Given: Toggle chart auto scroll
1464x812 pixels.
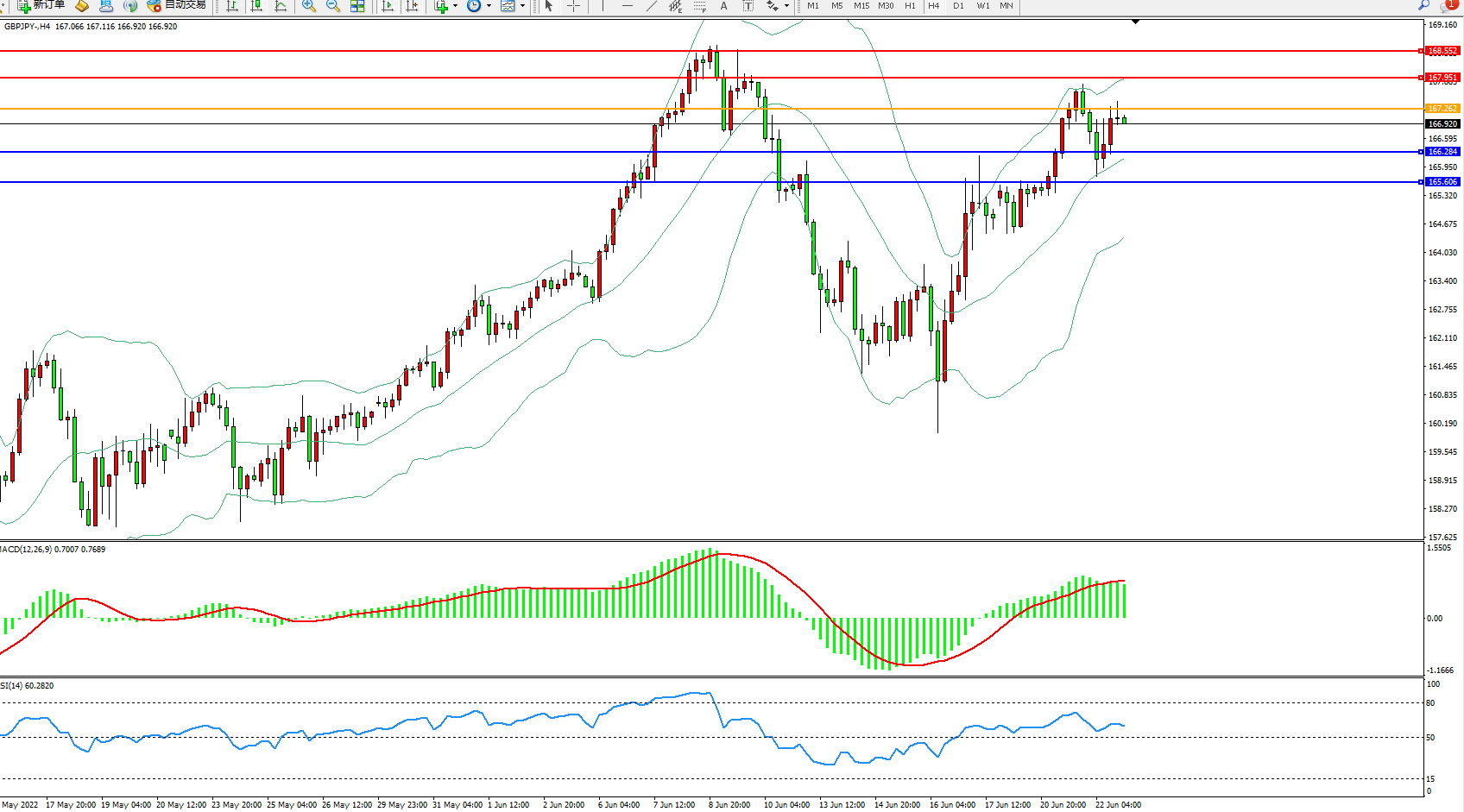Looking at the screenshot, I should [388, 6].
